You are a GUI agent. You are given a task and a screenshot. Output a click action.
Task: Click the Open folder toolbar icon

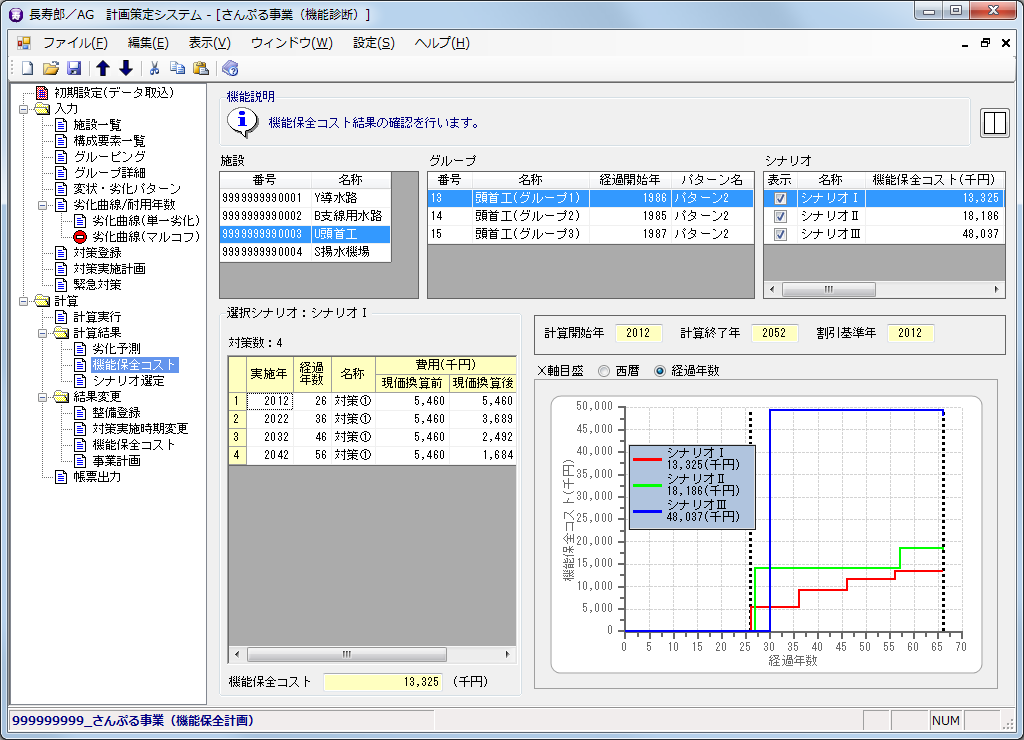pyautogui.click(x=50, y=69)
